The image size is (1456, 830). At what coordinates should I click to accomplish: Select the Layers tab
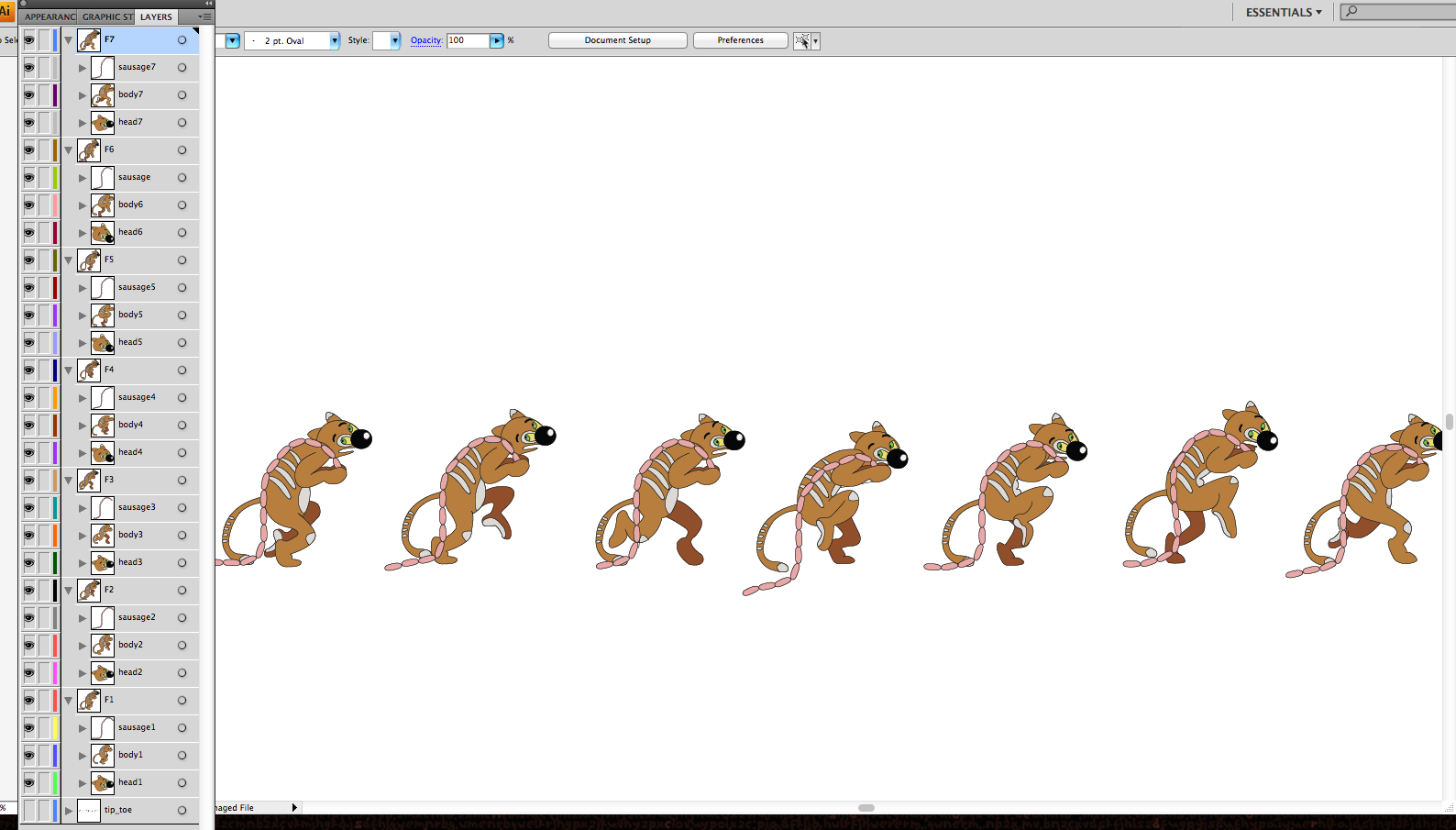click(156, 17)
